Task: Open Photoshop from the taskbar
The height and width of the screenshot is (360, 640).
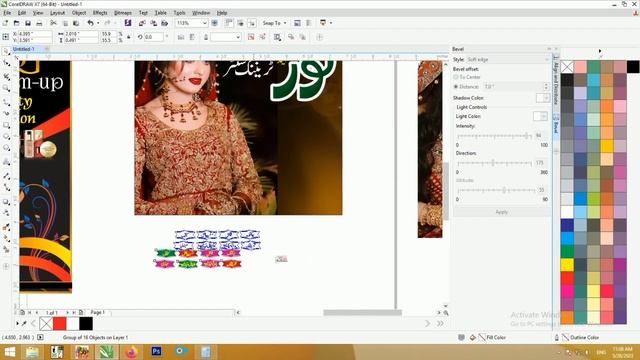Action: tap(156, 351)
